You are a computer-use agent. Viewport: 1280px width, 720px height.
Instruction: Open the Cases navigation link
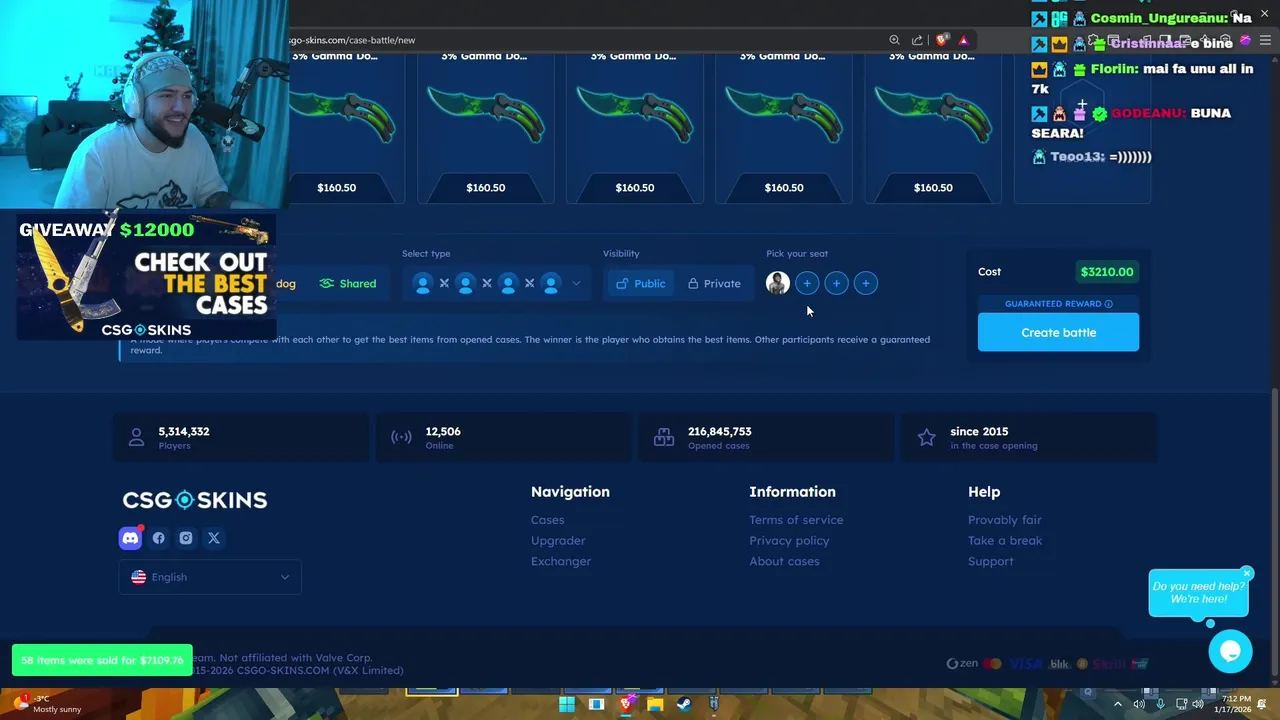[x=547, y=520]
